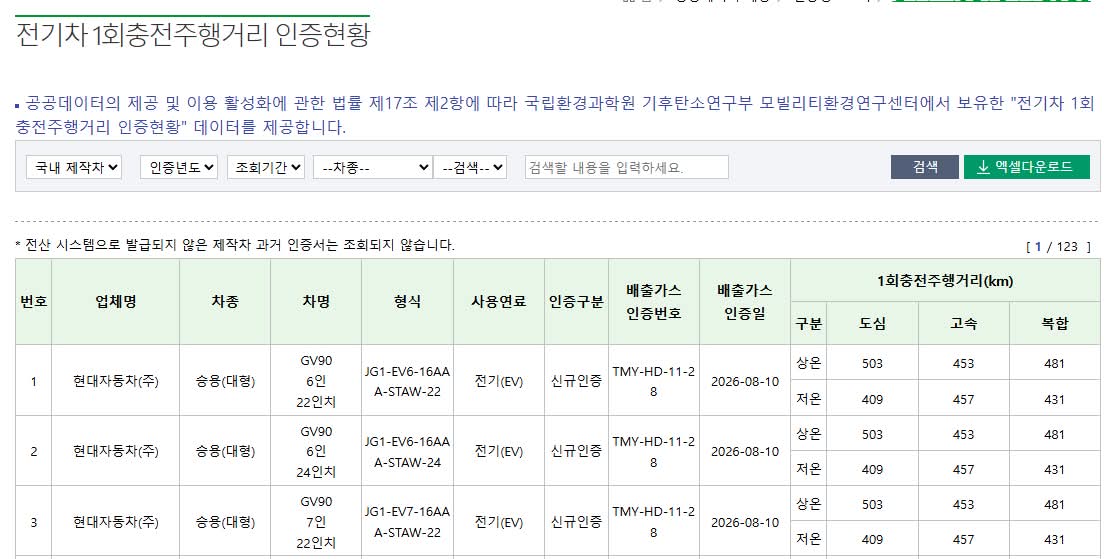Click 현대자동차(주) in row 1
Screen dimensions: 1104x559
coord(115,382)
